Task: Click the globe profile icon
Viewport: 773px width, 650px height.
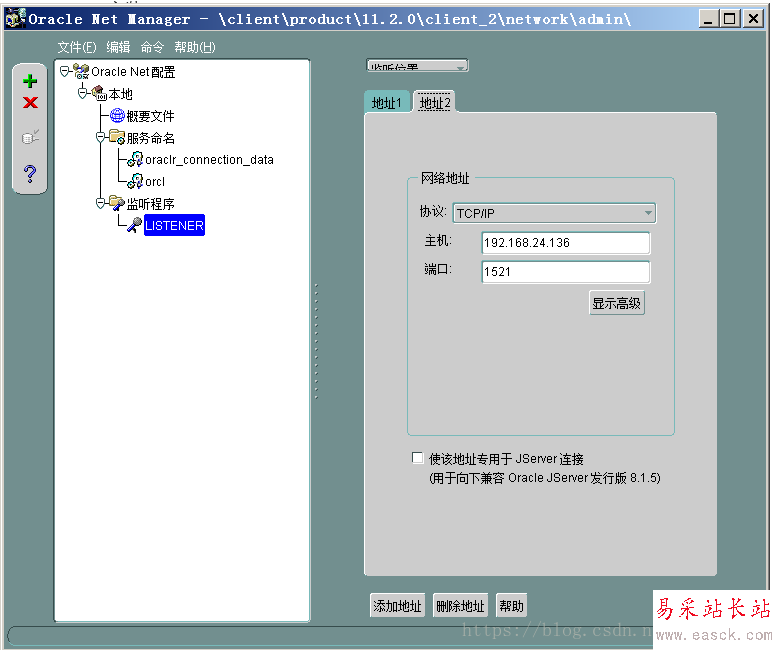Action: click(117, 115)
